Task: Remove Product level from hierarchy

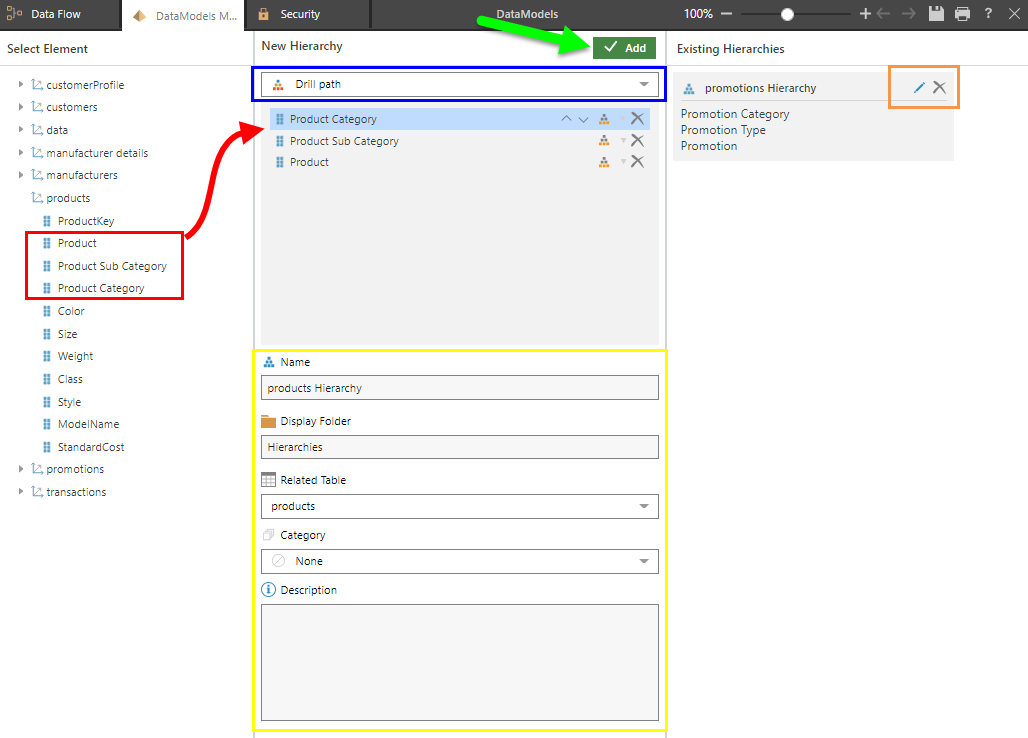Action: point(637,162)
